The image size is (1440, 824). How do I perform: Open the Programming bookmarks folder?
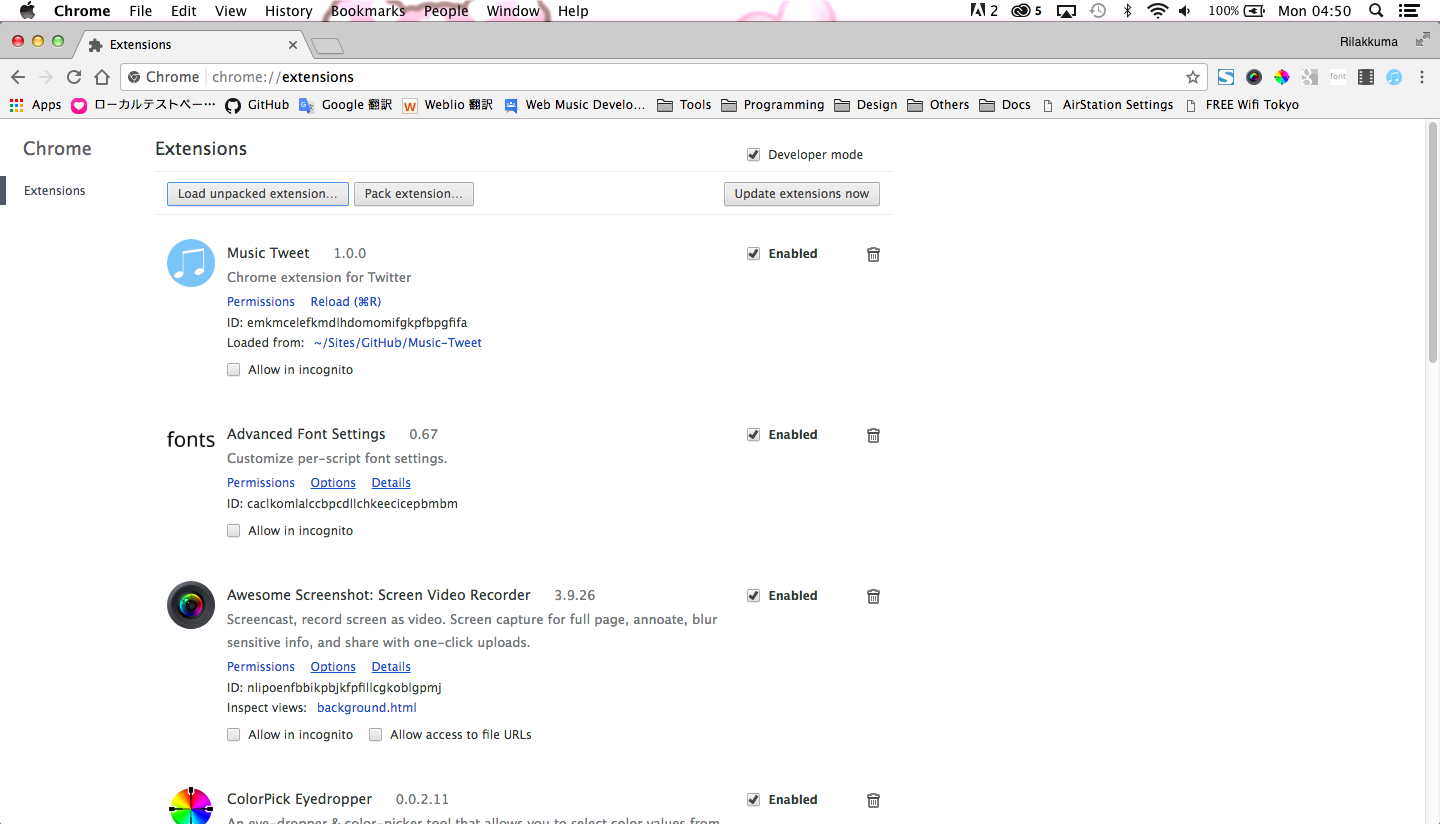pyautogui.click(x=772, y=105)
